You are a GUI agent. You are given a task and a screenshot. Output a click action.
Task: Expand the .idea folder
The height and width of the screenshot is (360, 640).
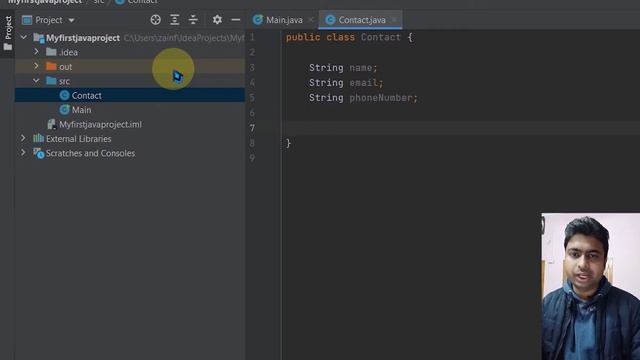point(36,52)
